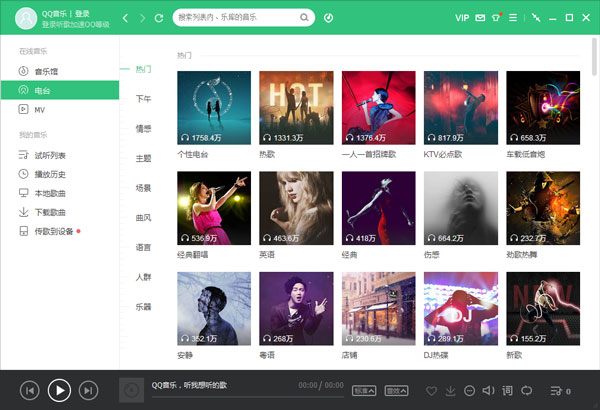Open the 新歌 station thumbnail
The height and width of the screenshot is (410, 600).
[x=543, y=309]
